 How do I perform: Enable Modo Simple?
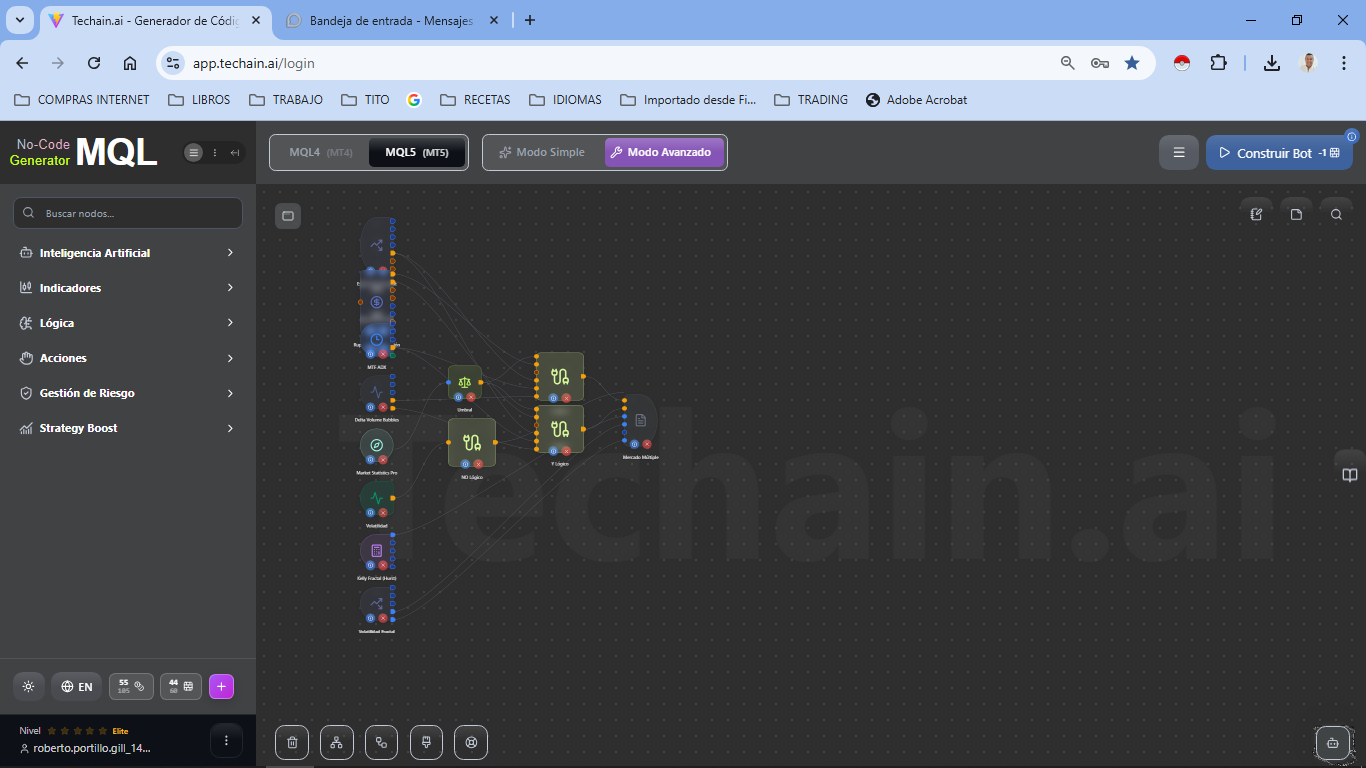tap(542, 153)
